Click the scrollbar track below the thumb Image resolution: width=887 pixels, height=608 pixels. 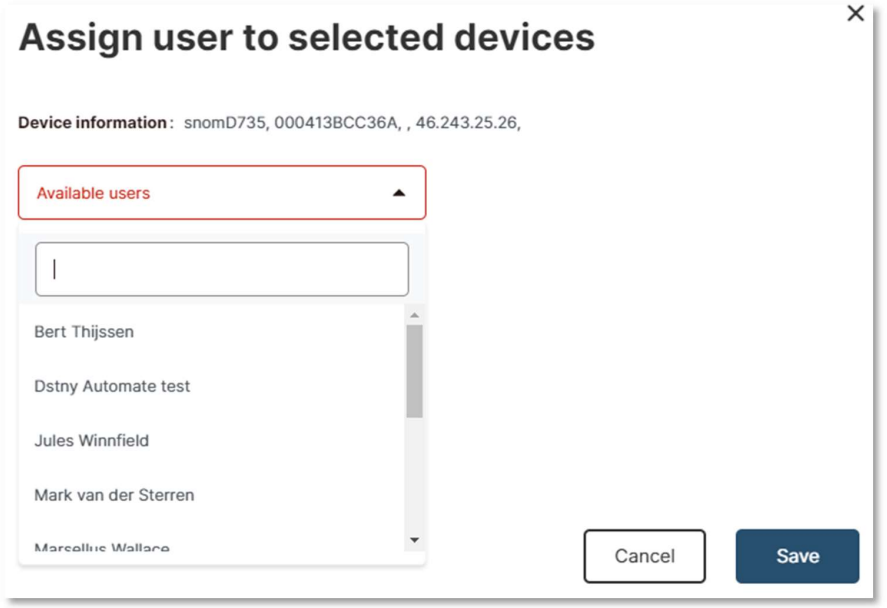pyautogui.click(x=414, y=475)
